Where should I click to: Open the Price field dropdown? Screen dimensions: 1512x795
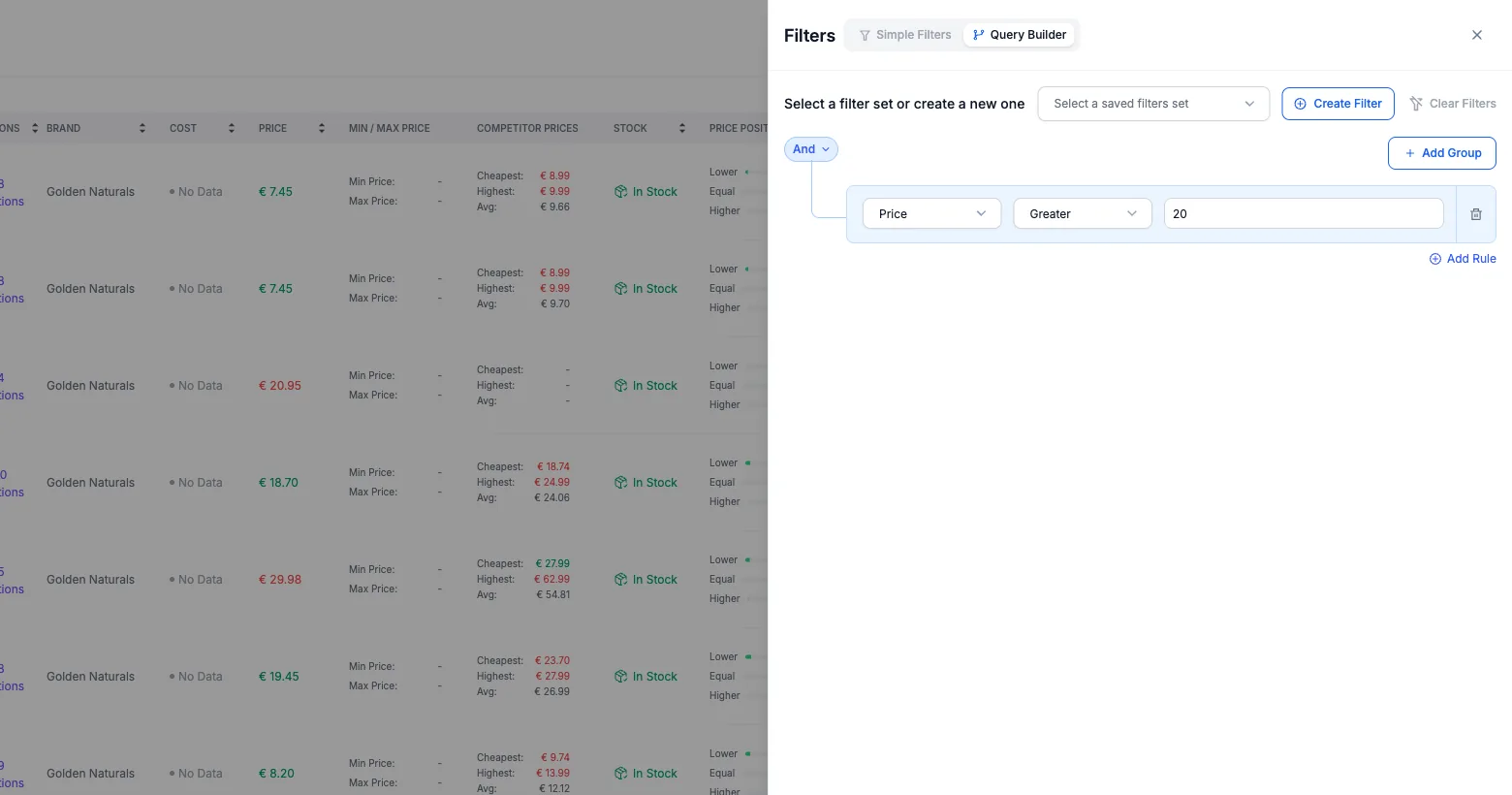pos(931,213)
